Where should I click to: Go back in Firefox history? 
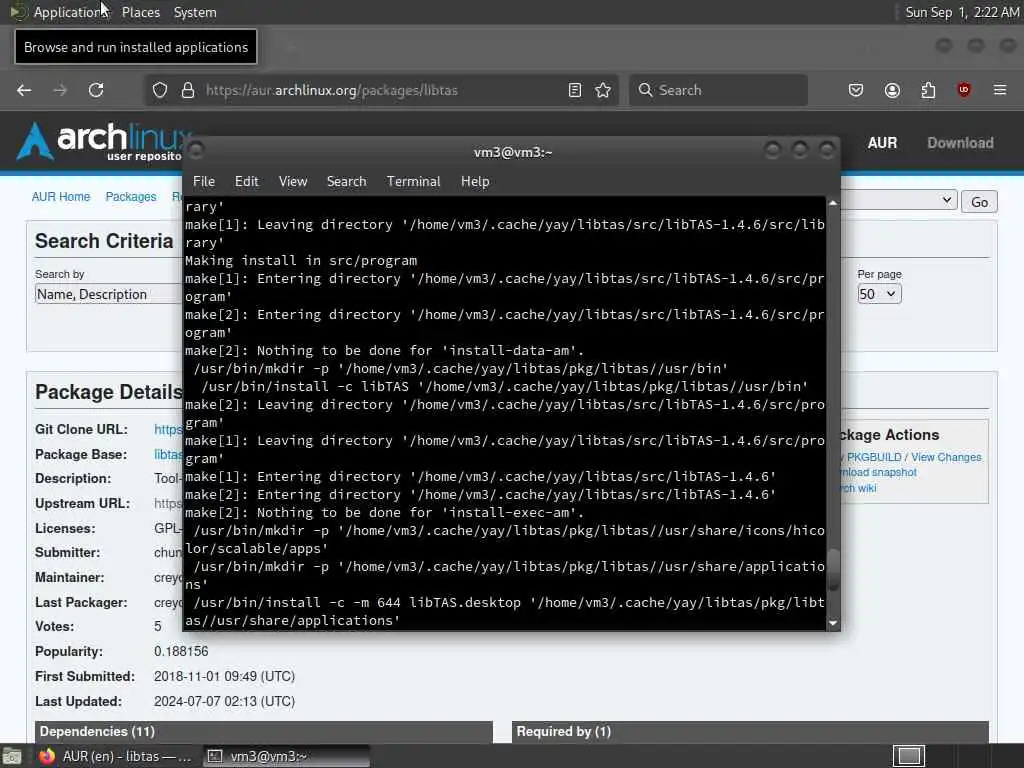coord(24,90)
